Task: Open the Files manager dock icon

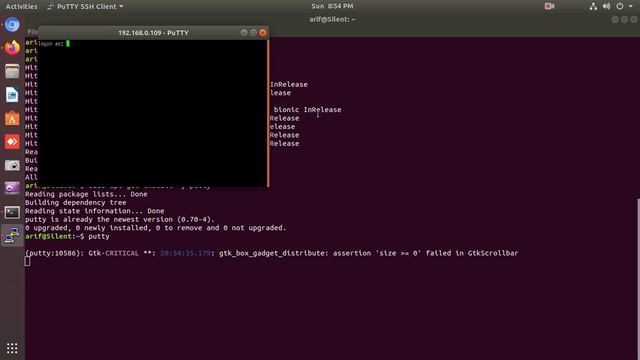Action: tap(12, 71)
